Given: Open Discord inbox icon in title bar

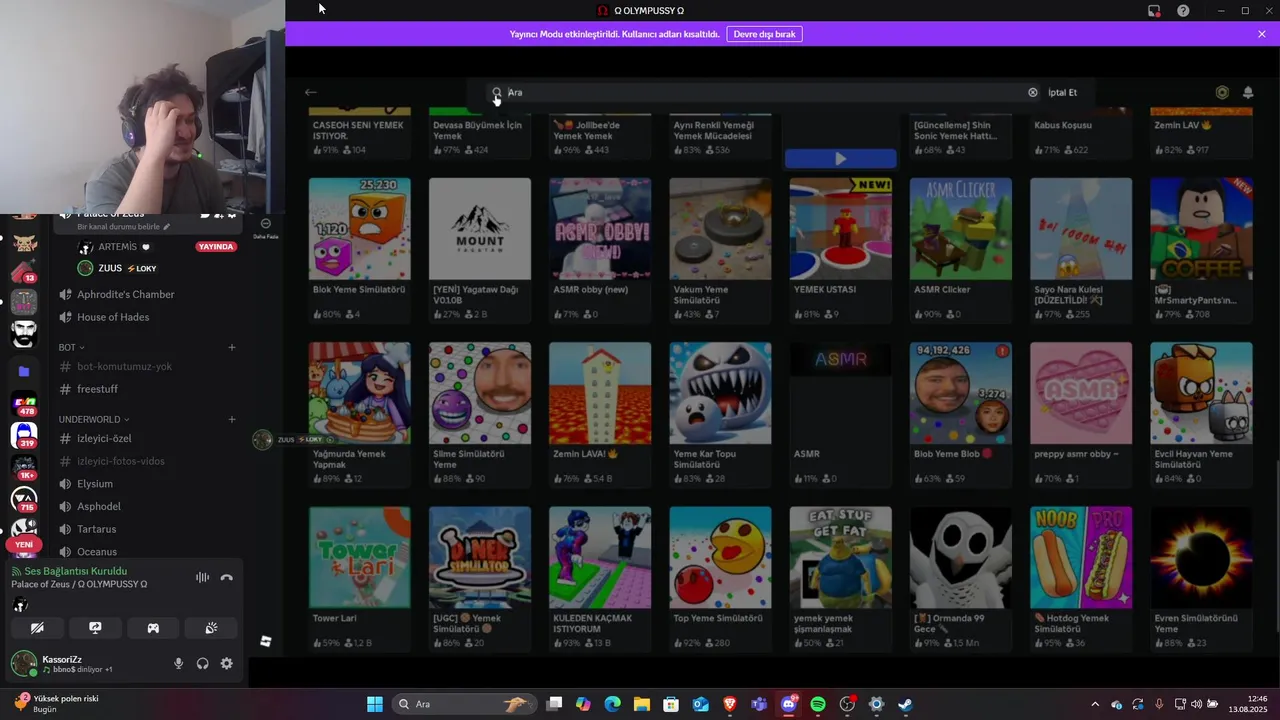Looking at the screenshot, I should pos(1154,11).
